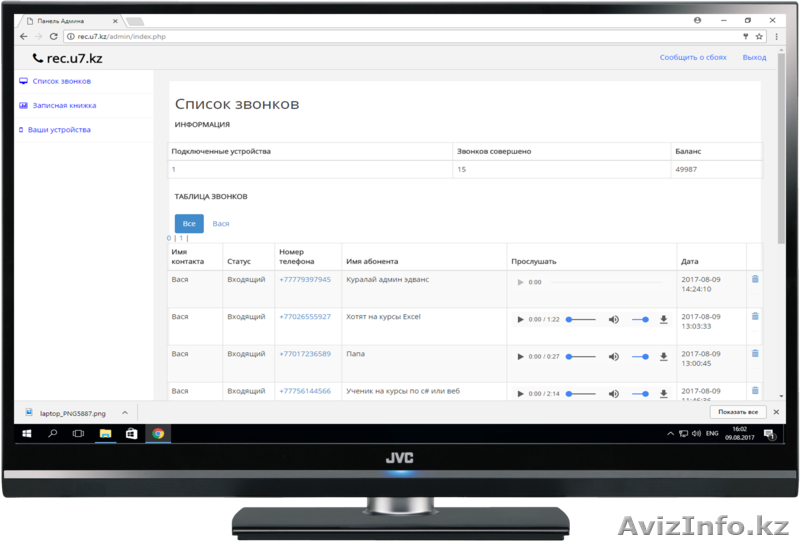Delete the 'Хотят на курсы Excel' call
The height and width of the screenshot is (542, 800).
755,317
